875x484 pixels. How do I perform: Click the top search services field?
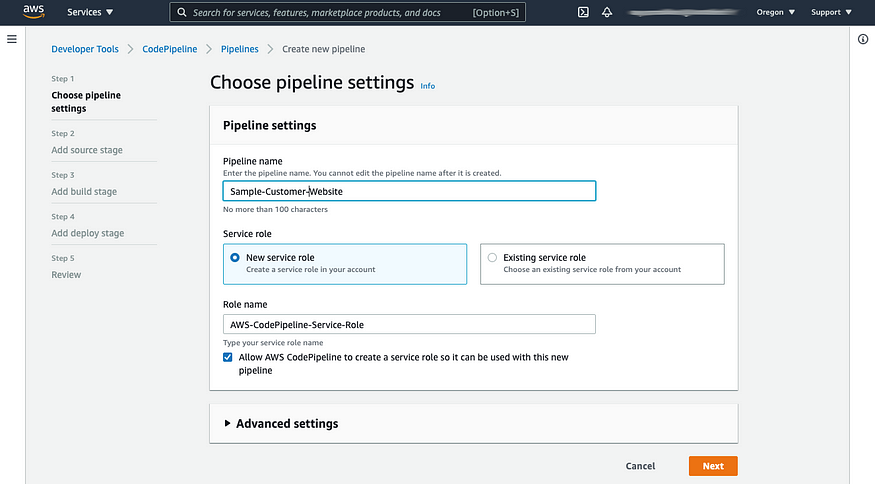347,12
